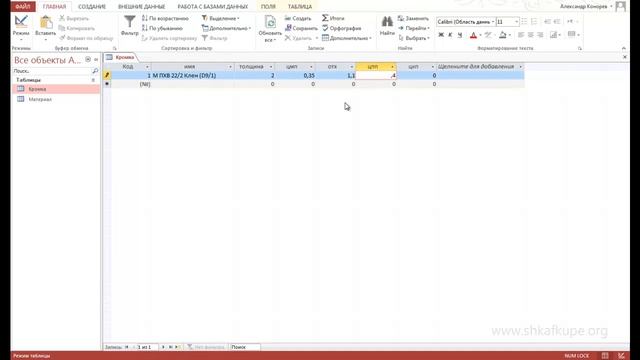Sort По возрастанию ascending

pyautogui.click(x=165, y=18)
